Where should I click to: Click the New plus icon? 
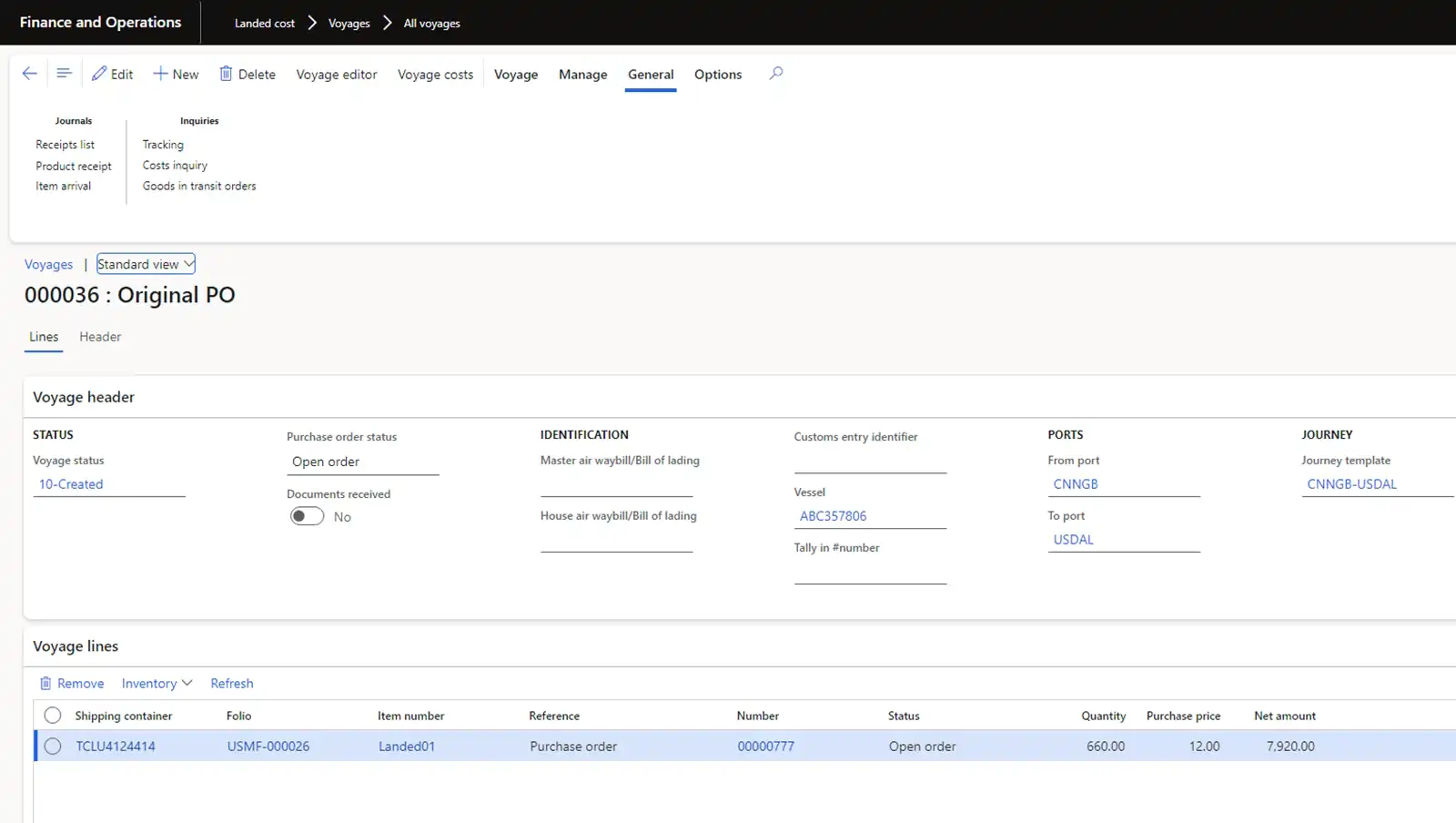[160, 74]
